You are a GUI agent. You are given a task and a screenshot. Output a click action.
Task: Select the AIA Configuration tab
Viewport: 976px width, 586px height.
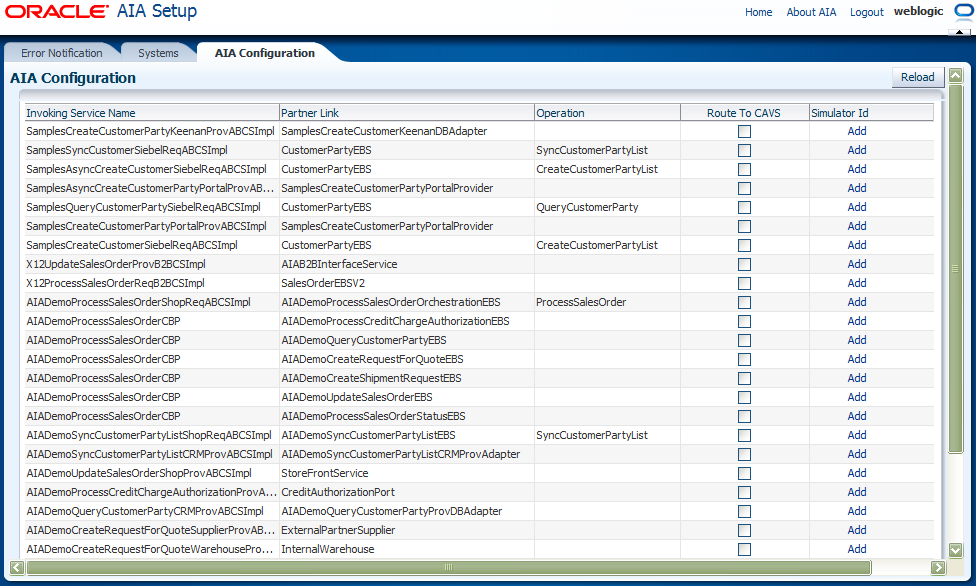click(x=265, y=53)
